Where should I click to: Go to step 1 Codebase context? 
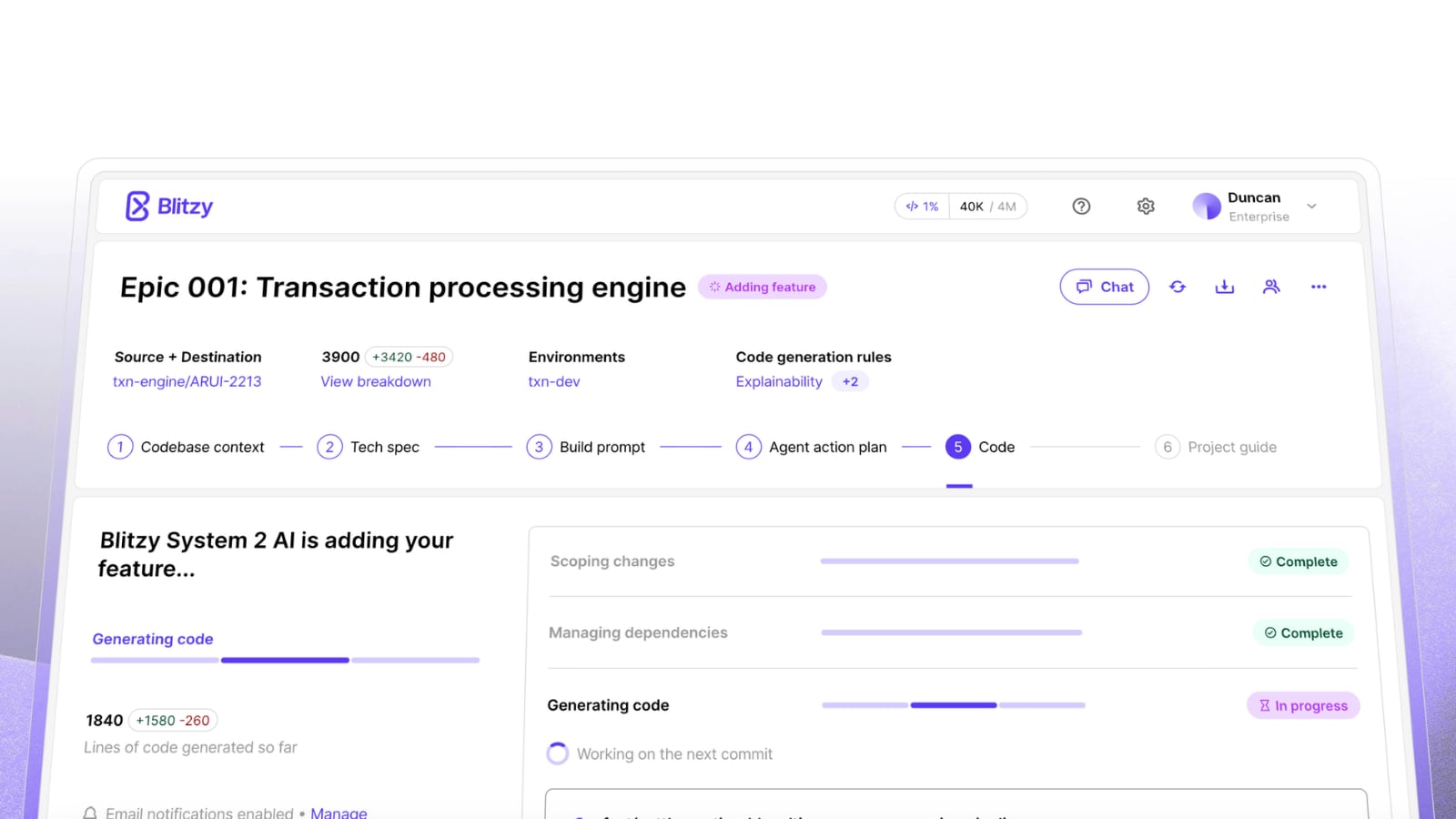click(187, 447)
